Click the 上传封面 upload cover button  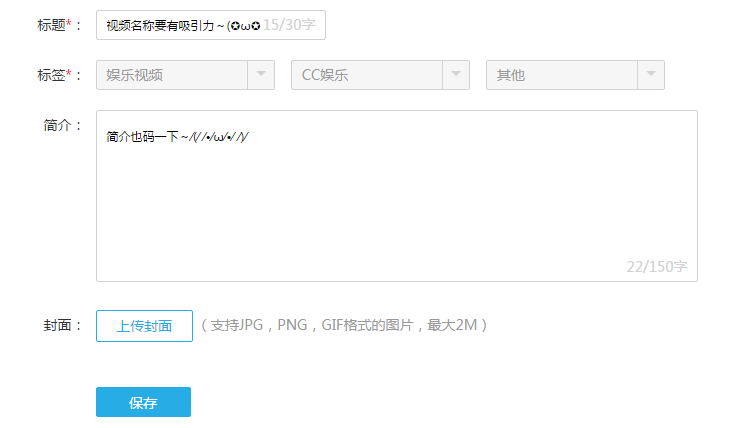point(144,326)
